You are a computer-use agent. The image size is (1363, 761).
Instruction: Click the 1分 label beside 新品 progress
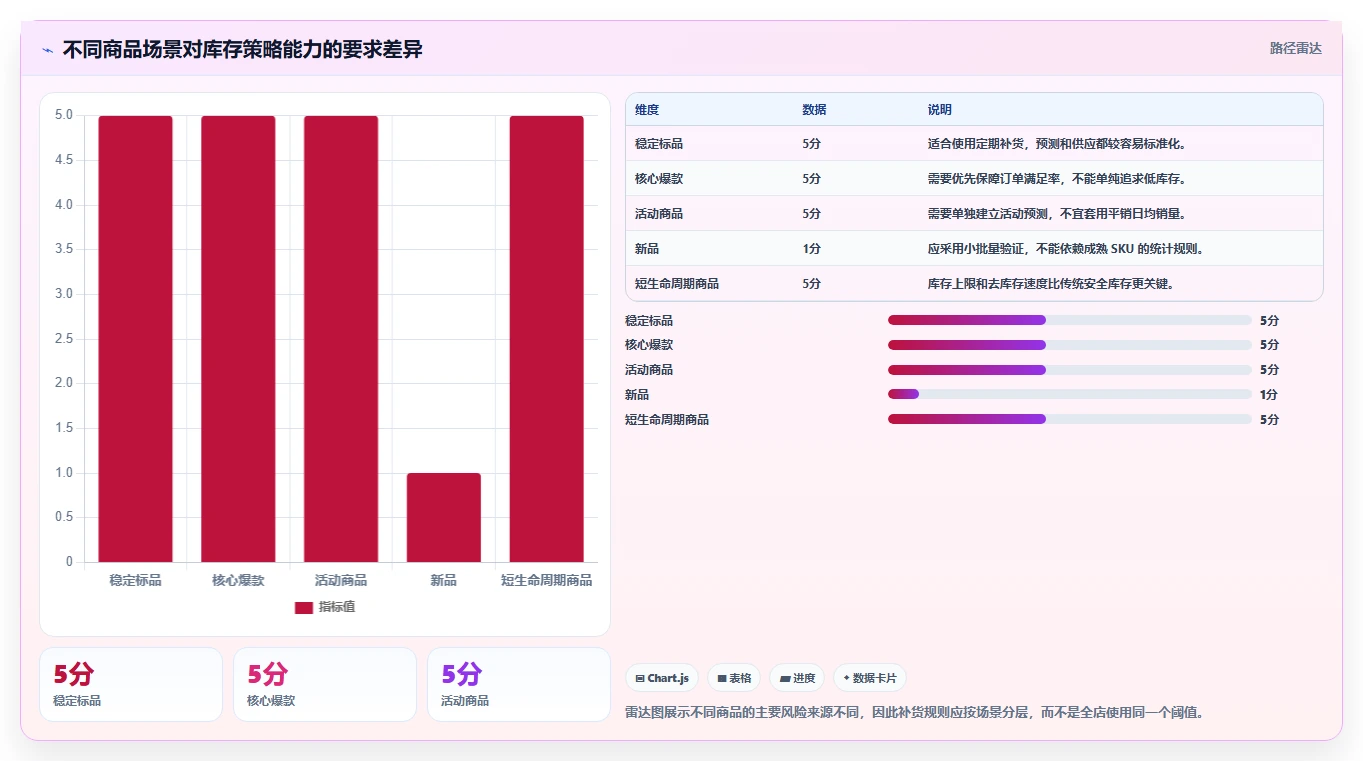click(1269, 395)
